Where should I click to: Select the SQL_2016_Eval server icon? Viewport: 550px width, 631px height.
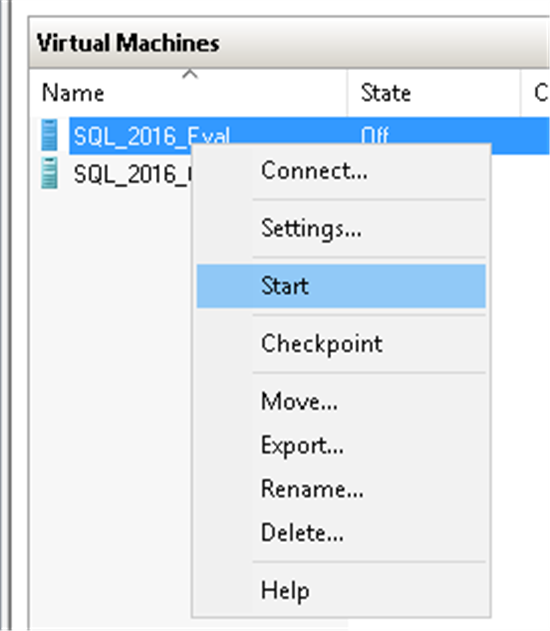click(49, 135)
